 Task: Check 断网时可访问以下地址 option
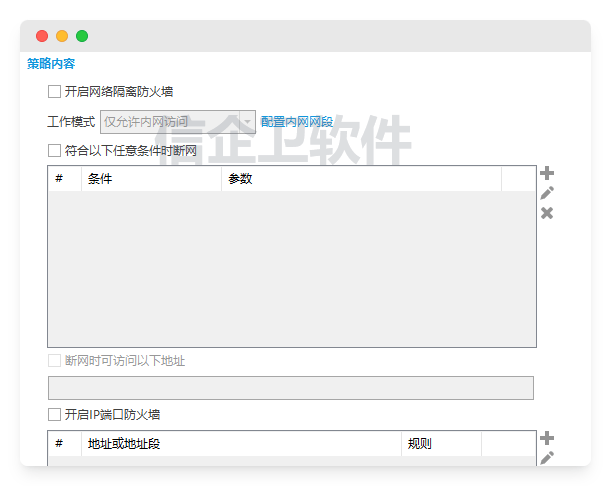(x=54, y=361)
